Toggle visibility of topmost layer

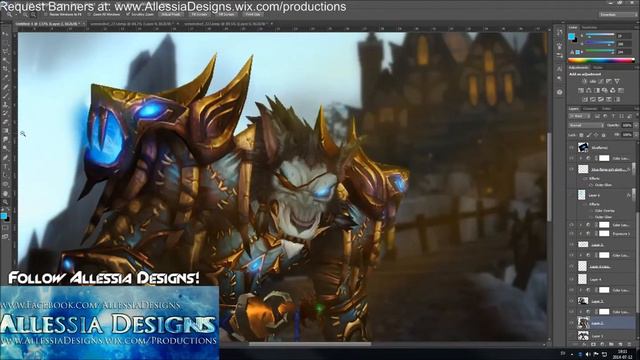[571, 148]
